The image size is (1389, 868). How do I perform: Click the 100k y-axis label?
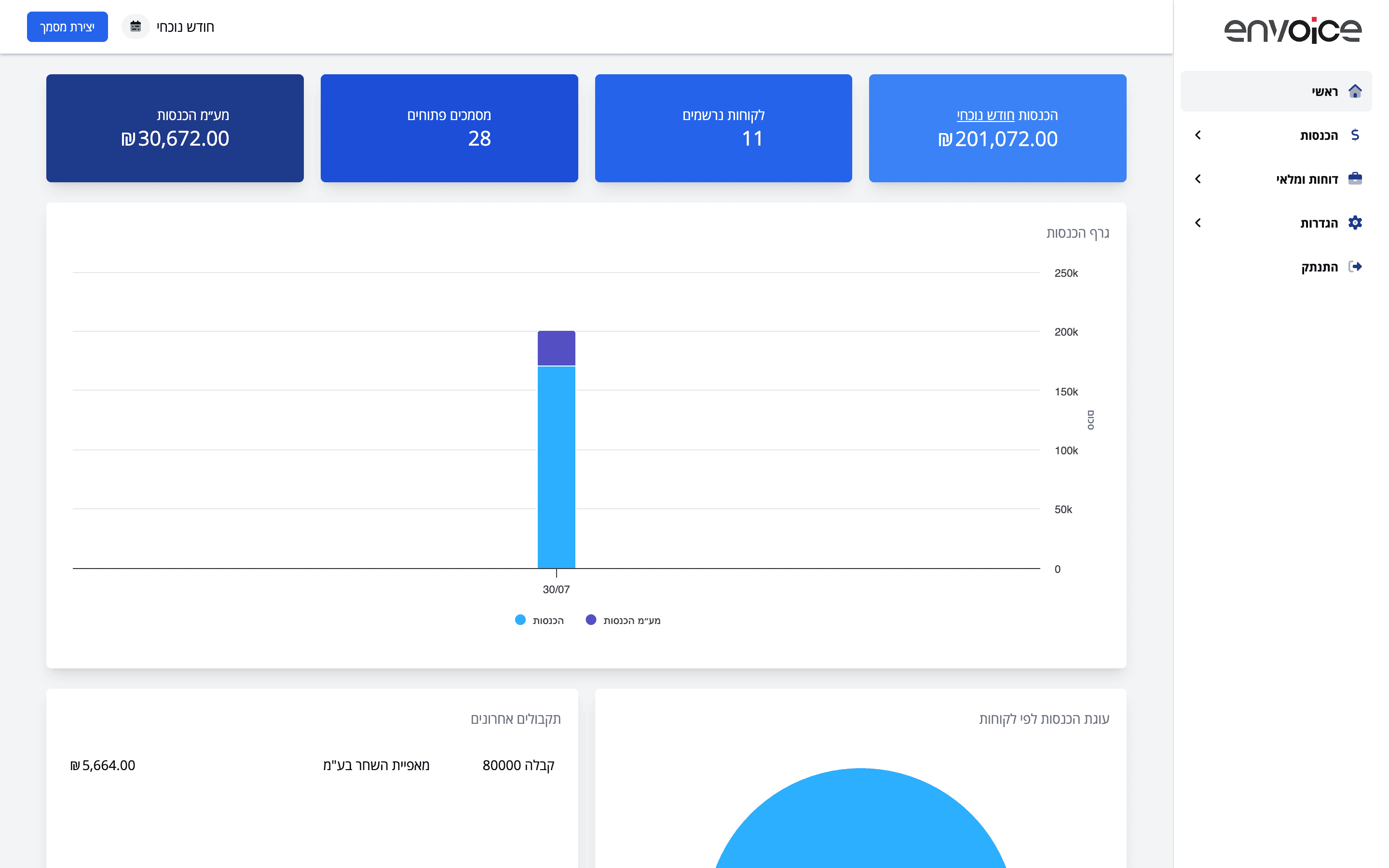click(x=1066, y=451)
